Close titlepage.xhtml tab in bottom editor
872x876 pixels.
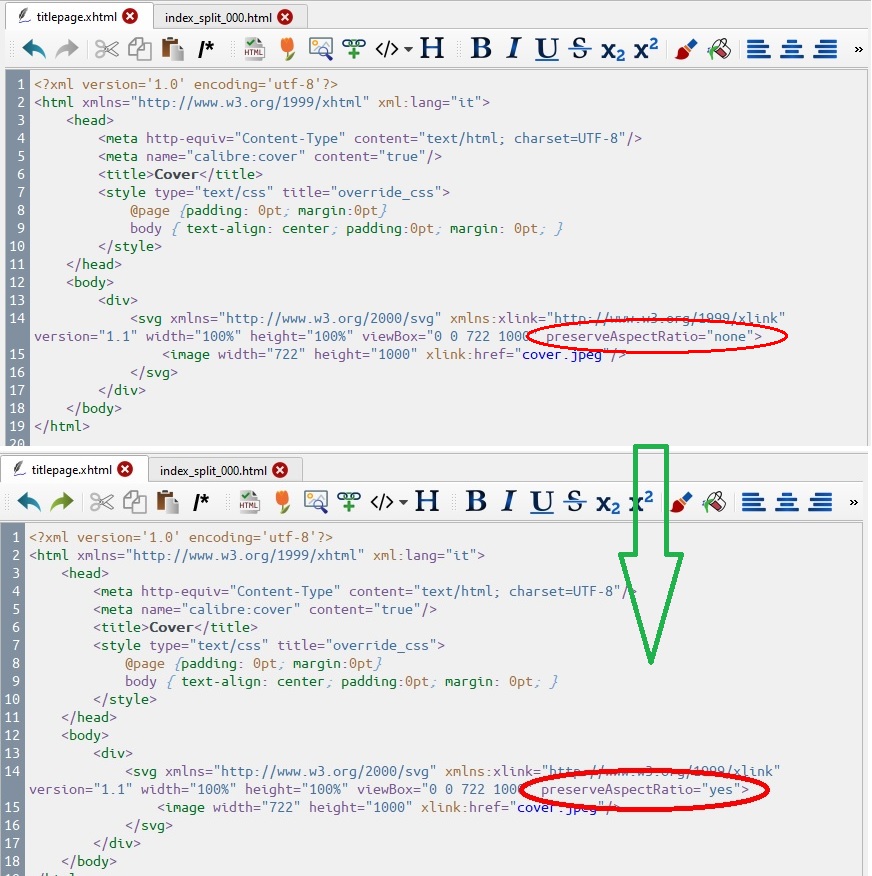125,469
